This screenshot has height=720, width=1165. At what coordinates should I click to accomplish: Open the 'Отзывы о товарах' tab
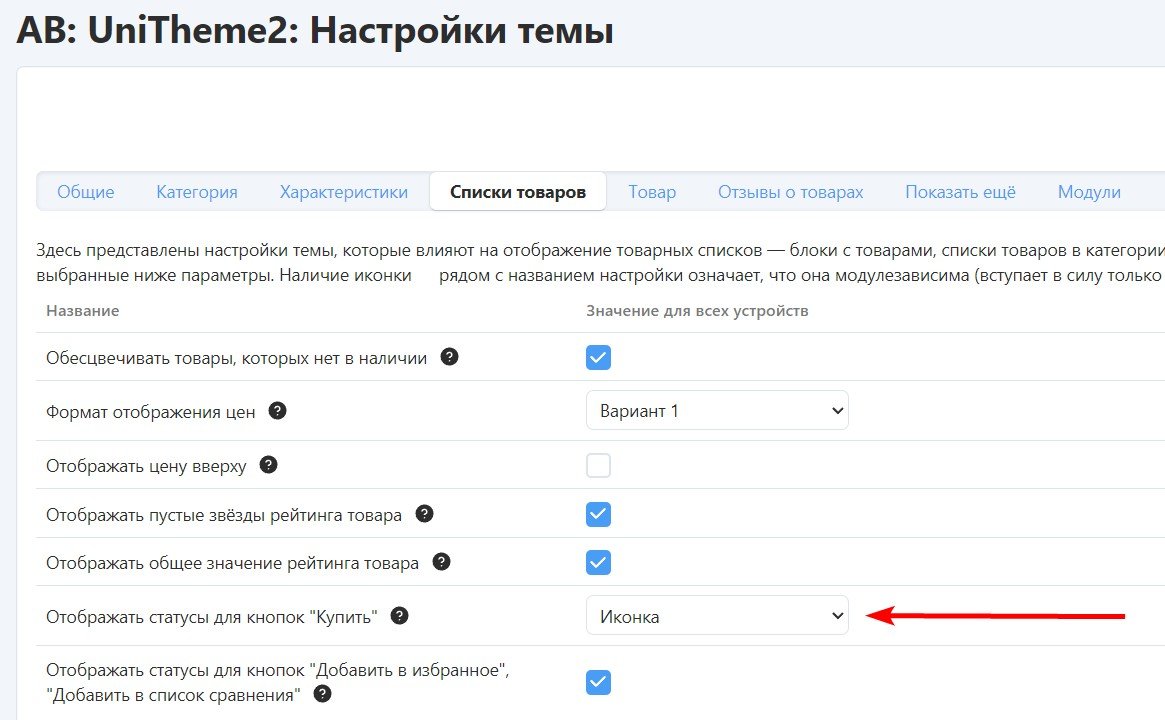tap(790, 192)
